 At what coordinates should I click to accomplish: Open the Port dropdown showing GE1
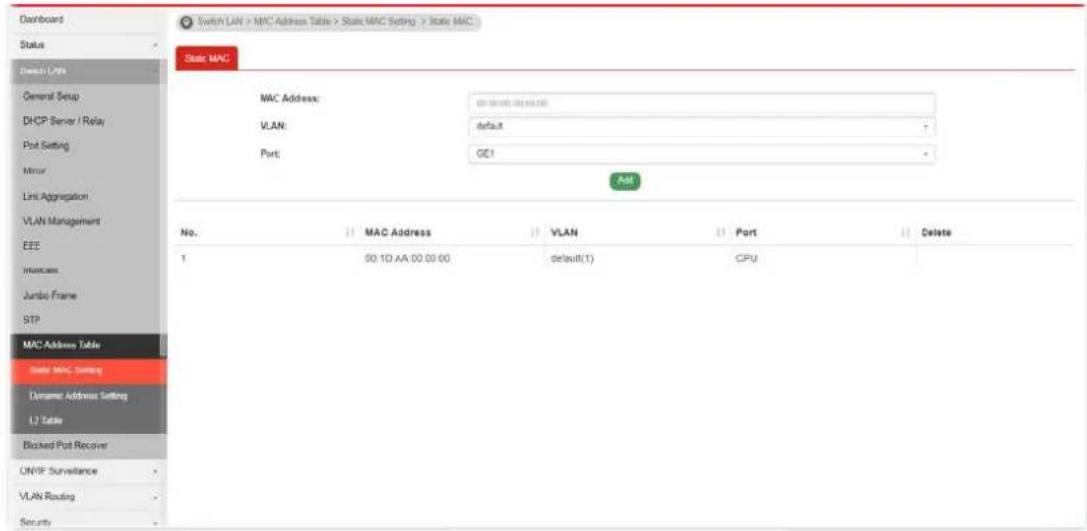[x=702, y=154]
